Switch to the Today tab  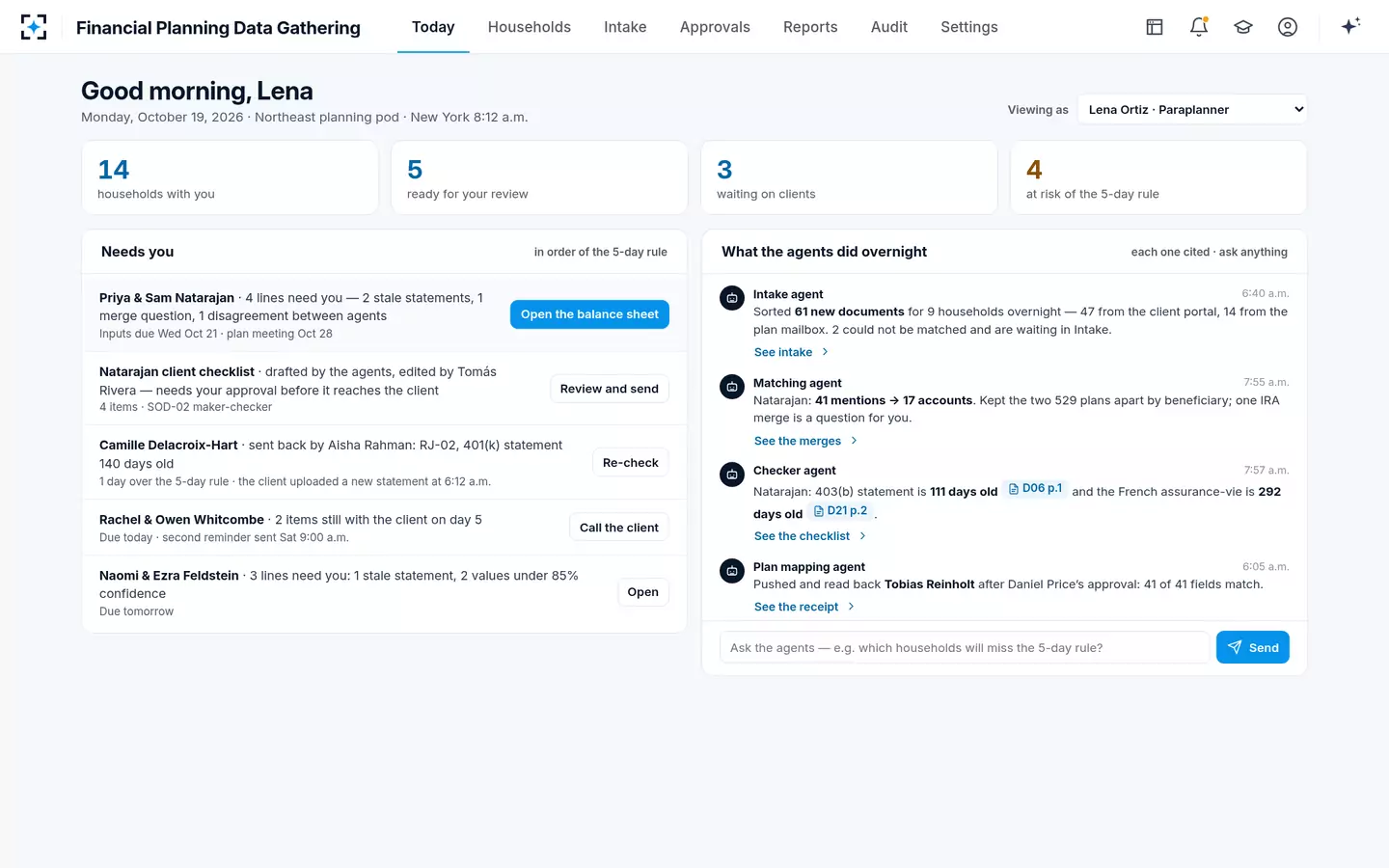pyautogui.click(x=433, y=27)
